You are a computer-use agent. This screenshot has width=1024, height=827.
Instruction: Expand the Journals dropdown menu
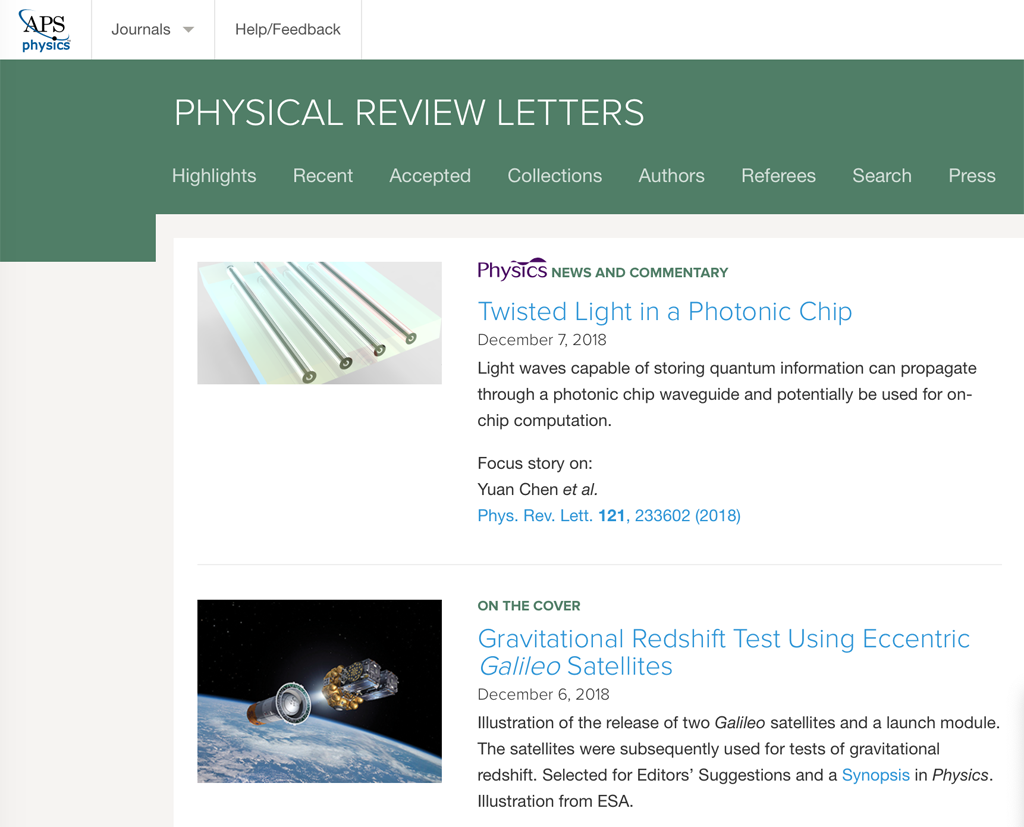(x=152, y=30)
